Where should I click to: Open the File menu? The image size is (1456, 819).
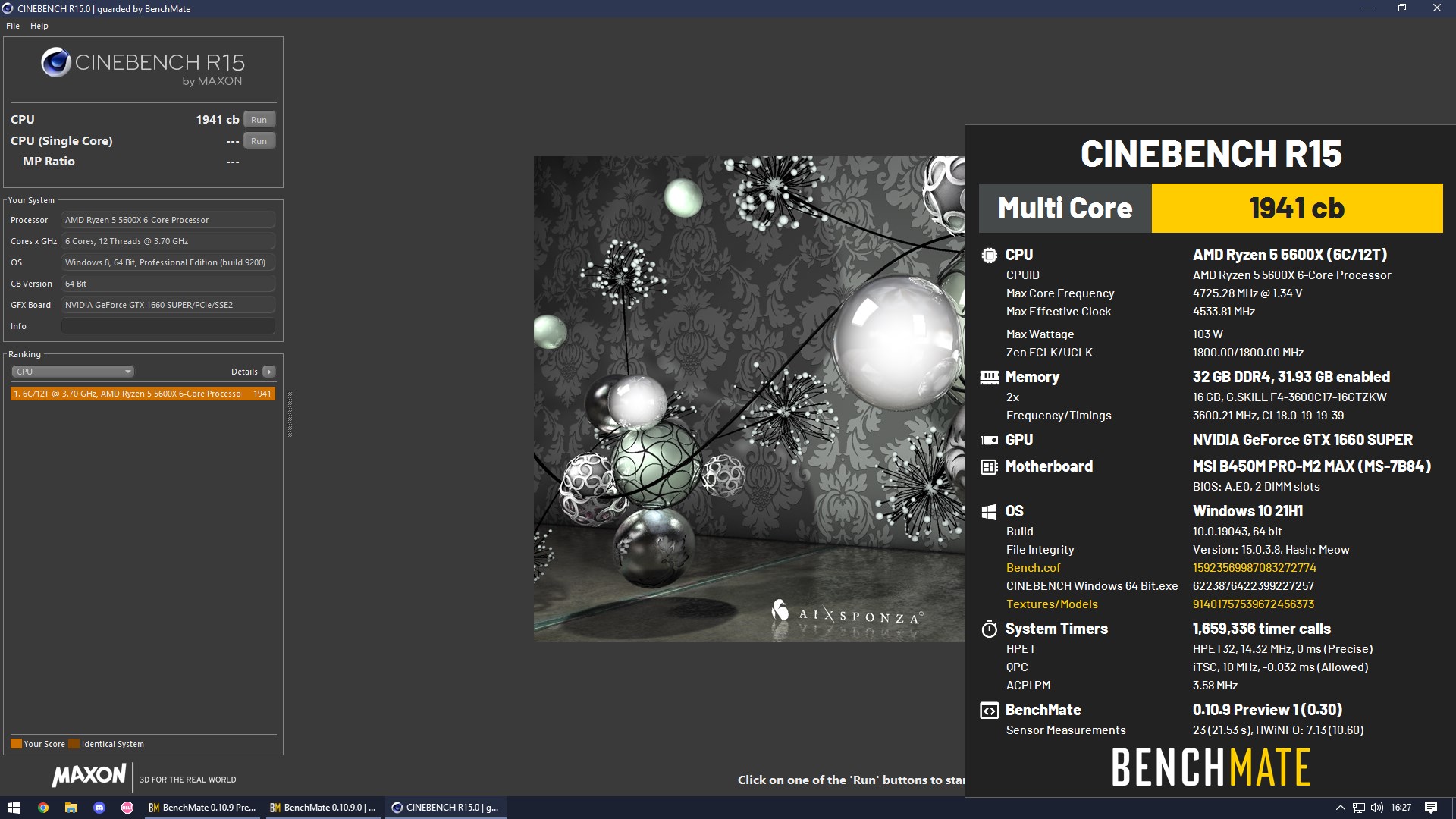[13, 26]
